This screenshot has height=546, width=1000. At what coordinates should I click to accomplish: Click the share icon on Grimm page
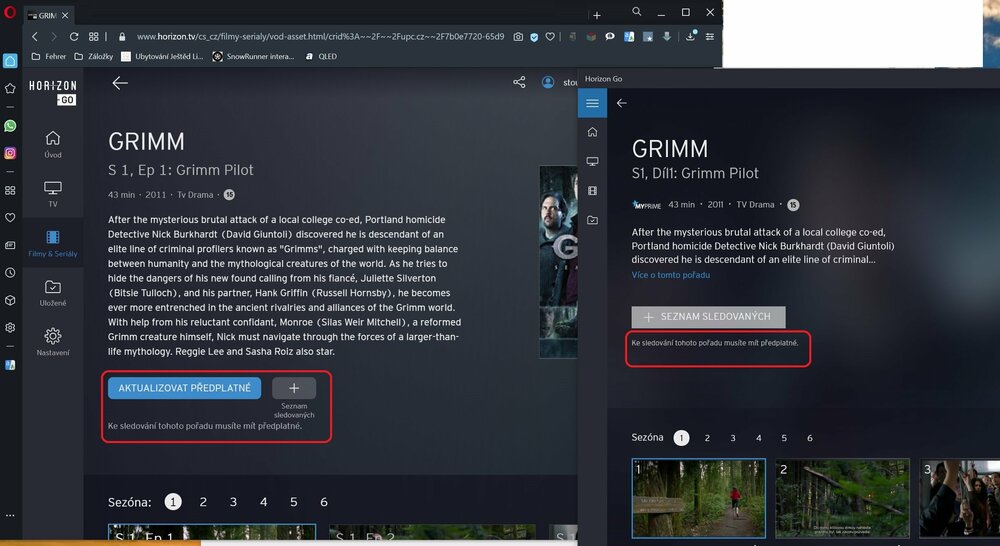click(x=519, y=82)
